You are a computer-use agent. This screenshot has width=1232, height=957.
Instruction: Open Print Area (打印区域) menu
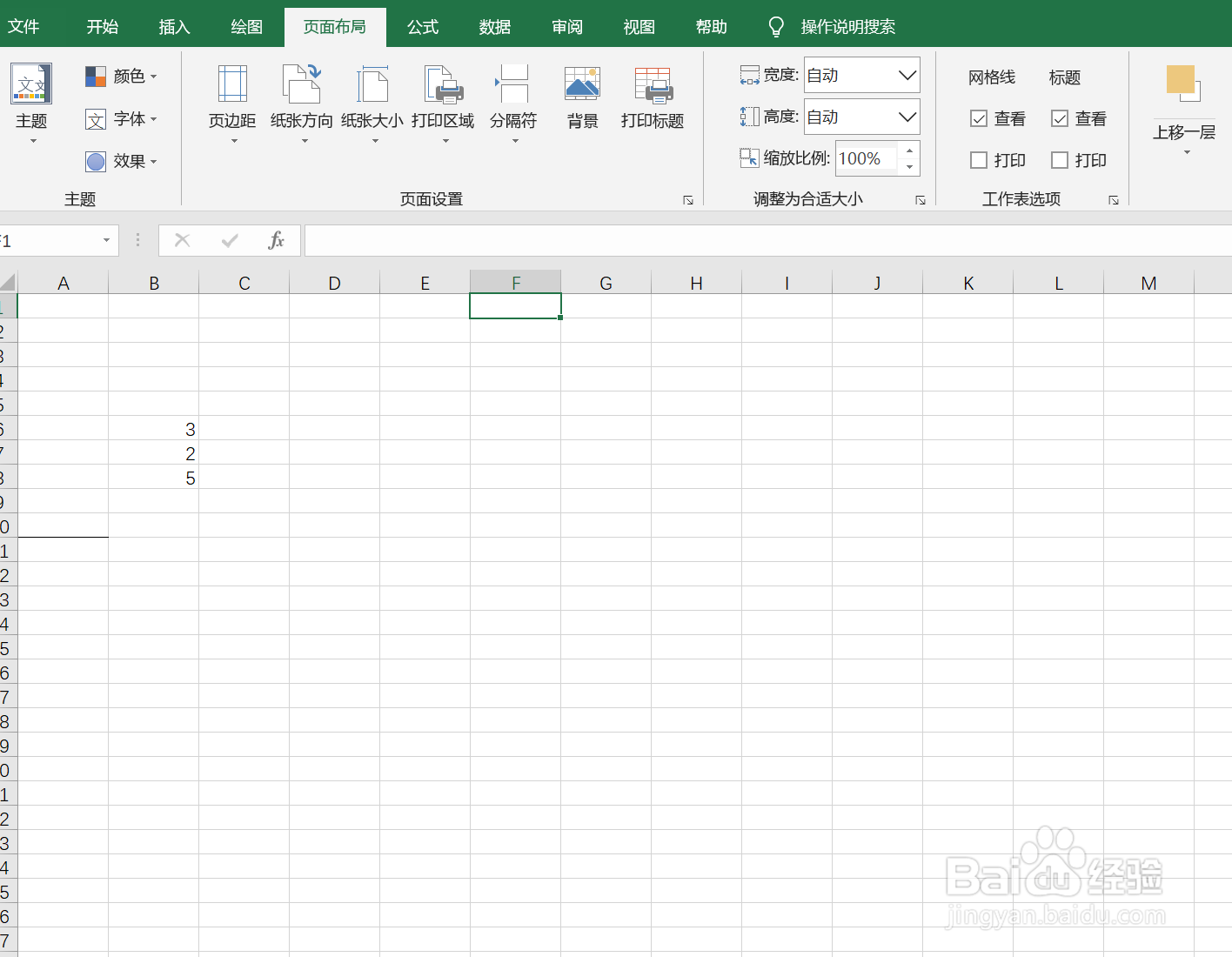pyautogui.click(x=443, y=103)
